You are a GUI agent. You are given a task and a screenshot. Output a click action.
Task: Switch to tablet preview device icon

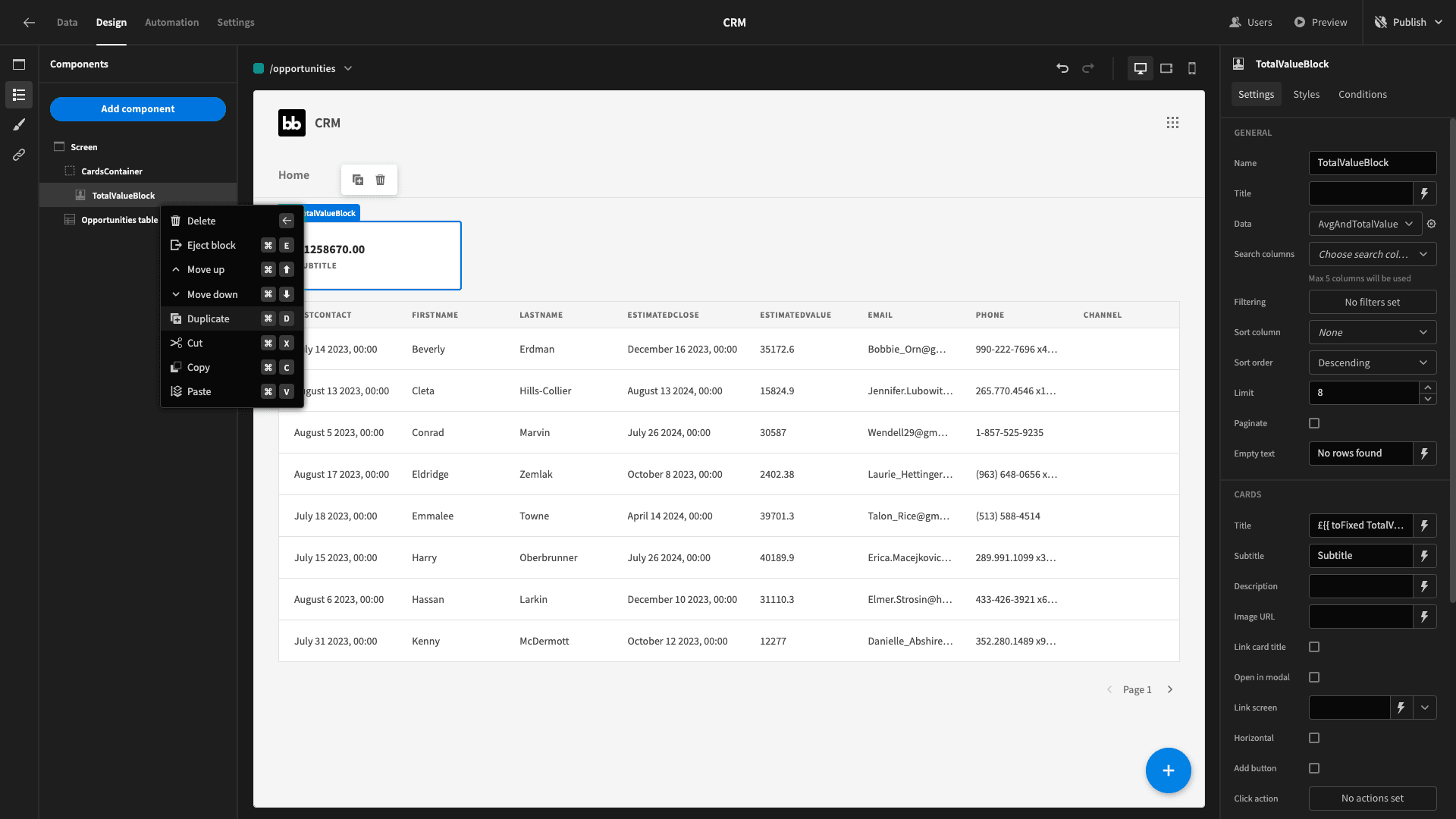coord(1166,68)
